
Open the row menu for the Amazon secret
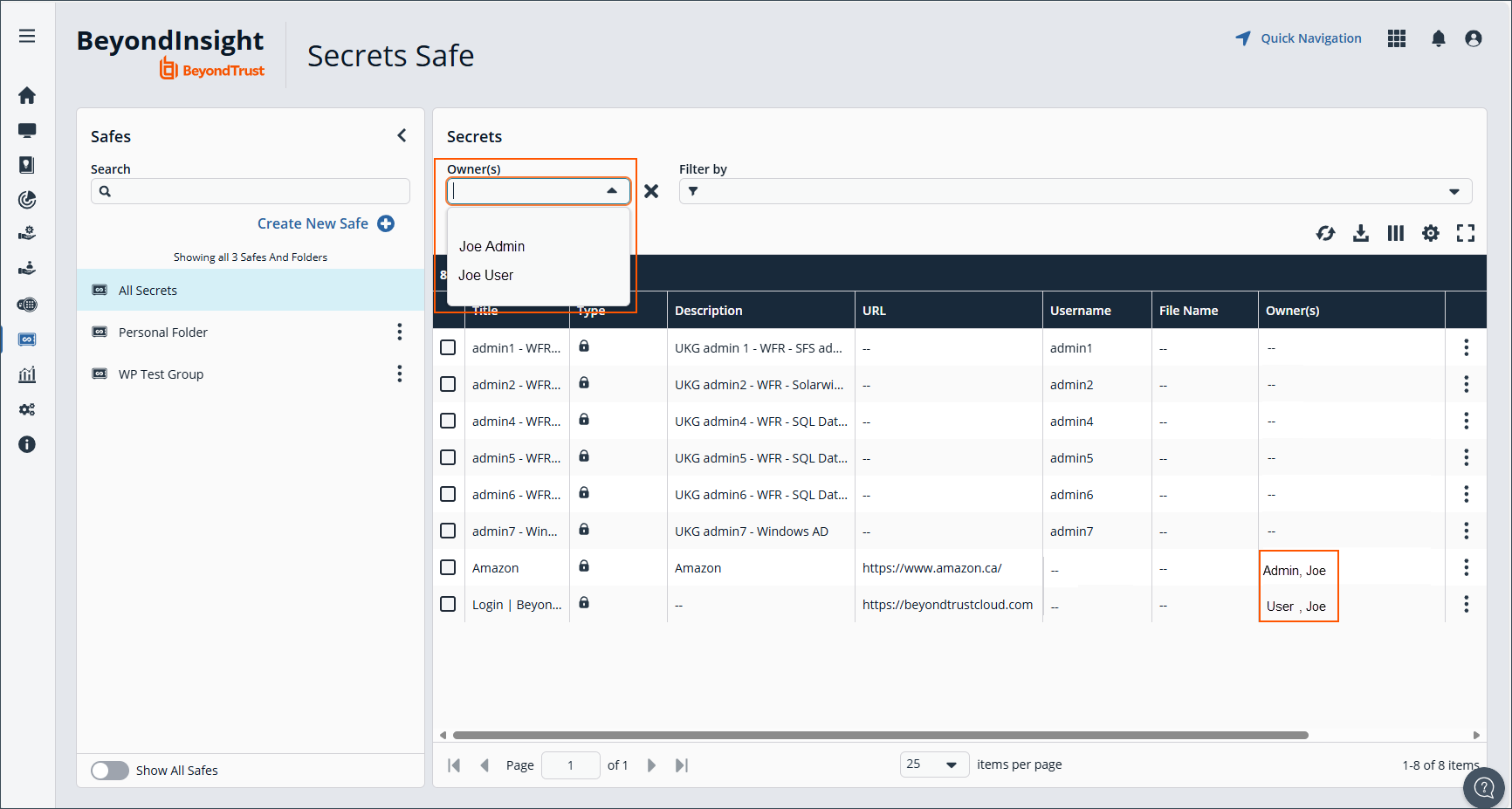[1467, 567]
